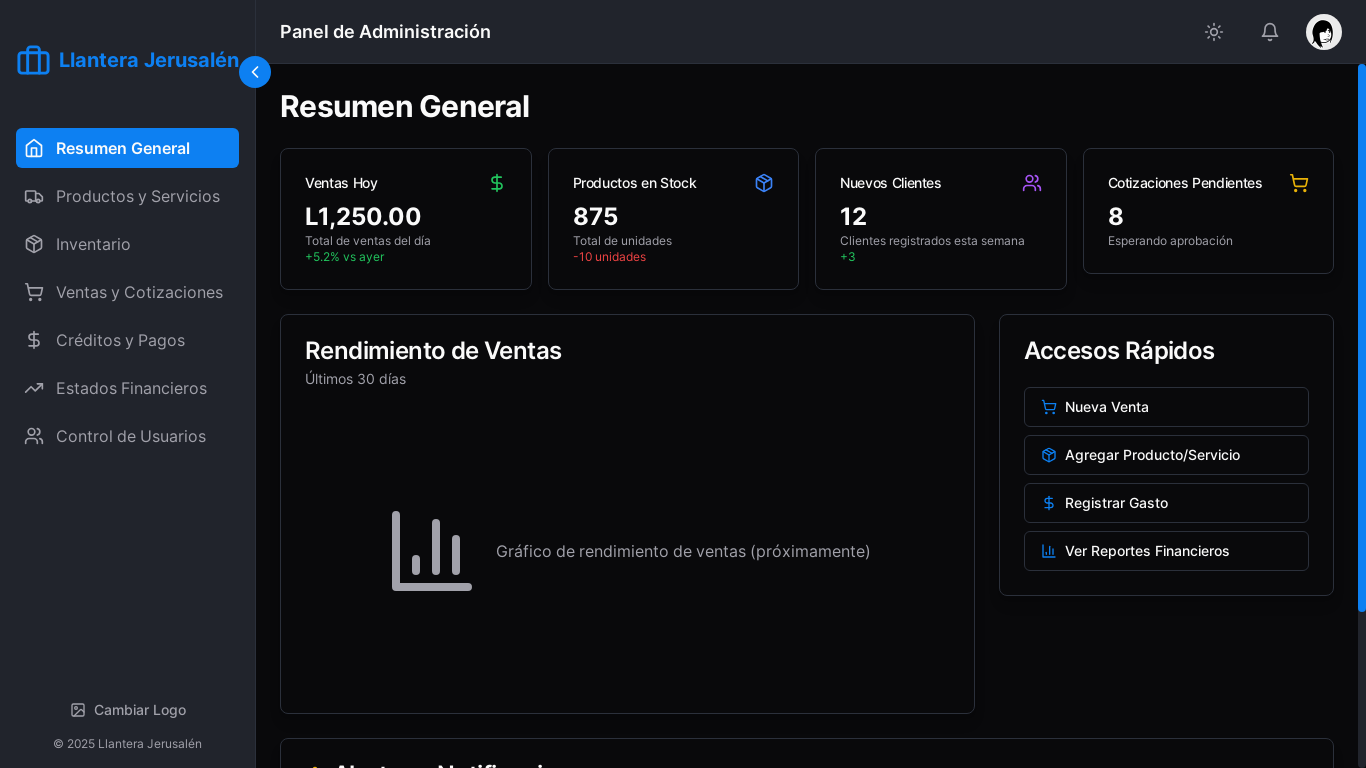Click the image icon beside Cambiar Logo
Viewport: 1366px width, 768px height.
point(78,710)
